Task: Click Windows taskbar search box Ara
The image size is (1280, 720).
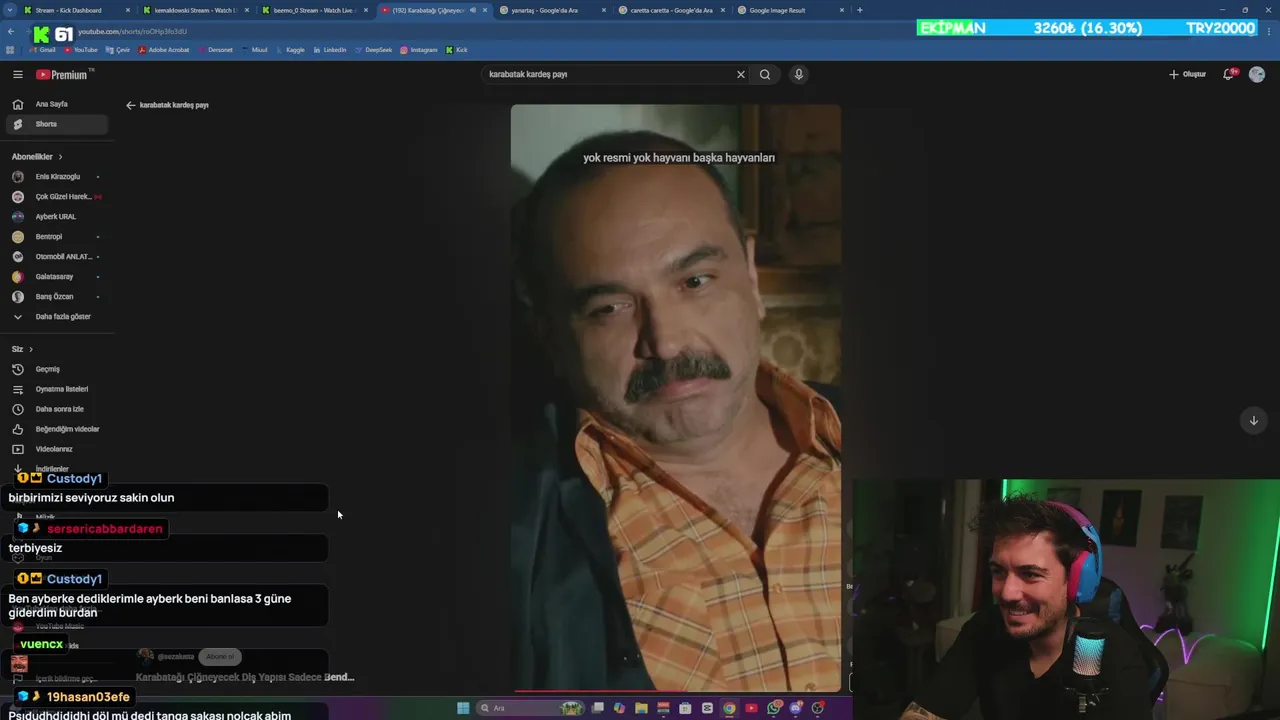Action: pyautogui.click(x=531, y=708)
